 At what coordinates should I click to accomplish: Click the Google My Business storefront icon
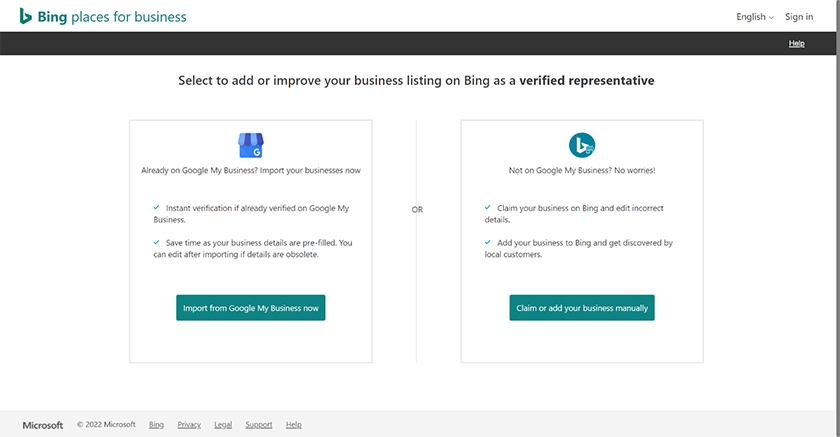click(251, 145)
